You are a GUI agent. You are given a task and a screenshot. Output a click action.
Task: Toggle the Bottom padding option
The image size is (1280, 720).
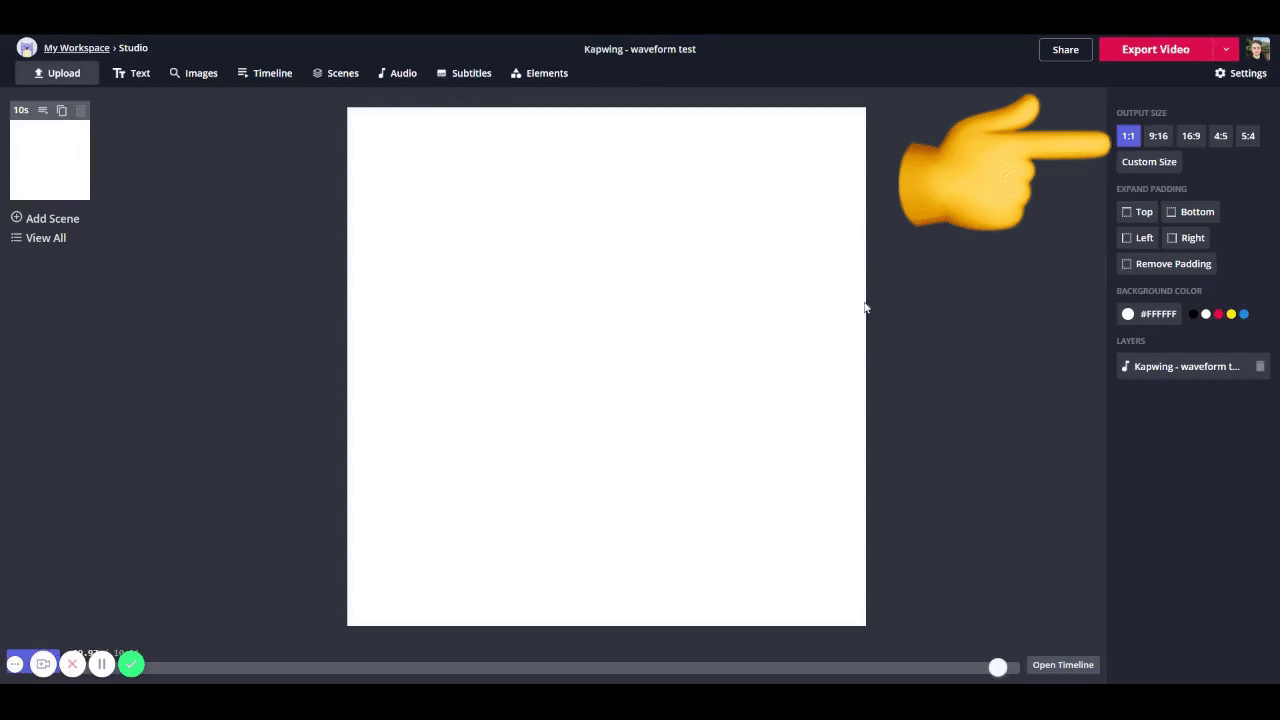click(x=1172, y=212)
